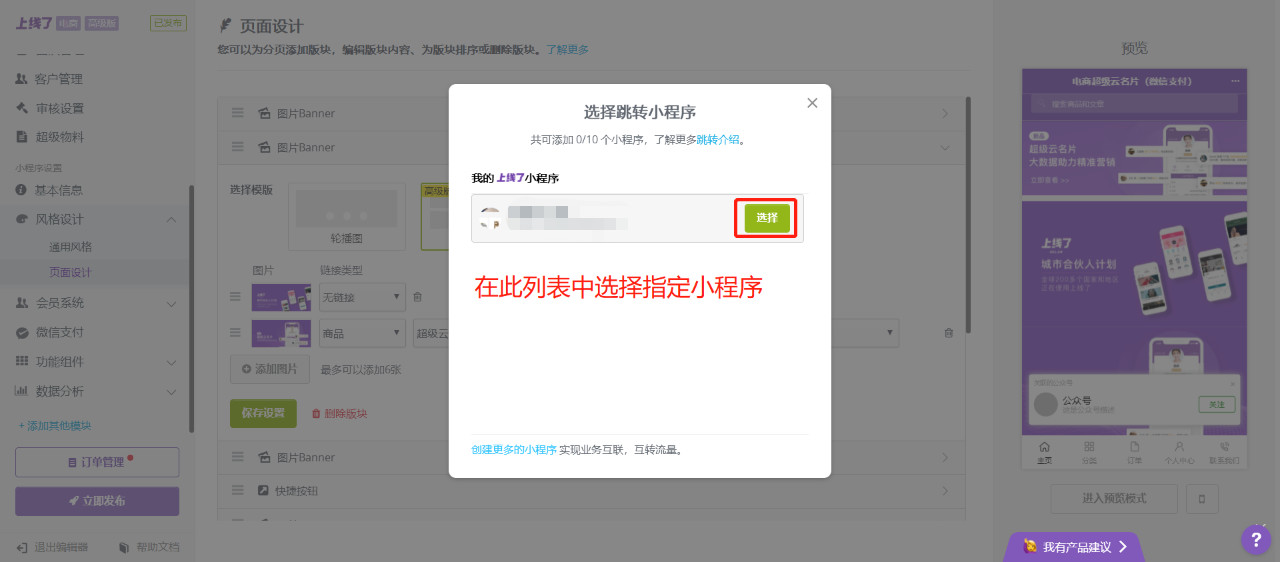Click the 基本信息 info icon
Screen dimensions: 1280x562
pyautogui.click(x=22, y=190)
